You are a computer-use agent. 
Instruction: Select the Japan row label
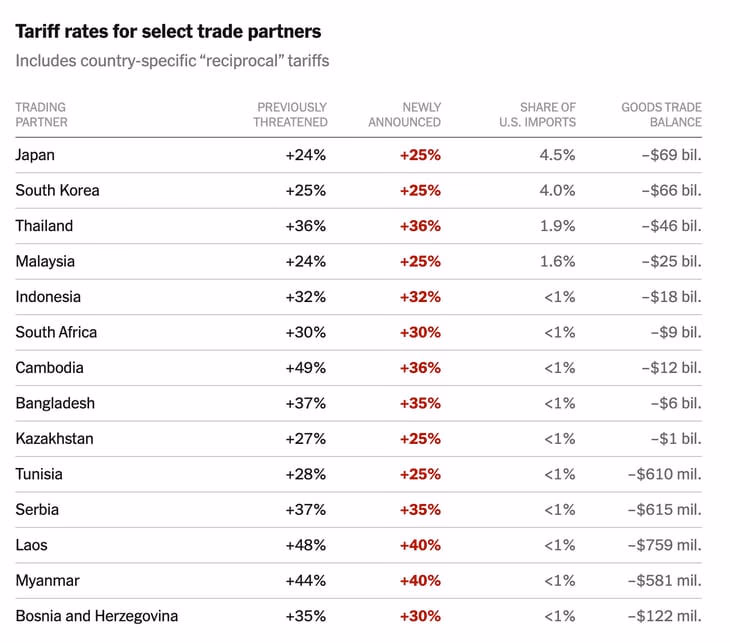tap(35, 155)
